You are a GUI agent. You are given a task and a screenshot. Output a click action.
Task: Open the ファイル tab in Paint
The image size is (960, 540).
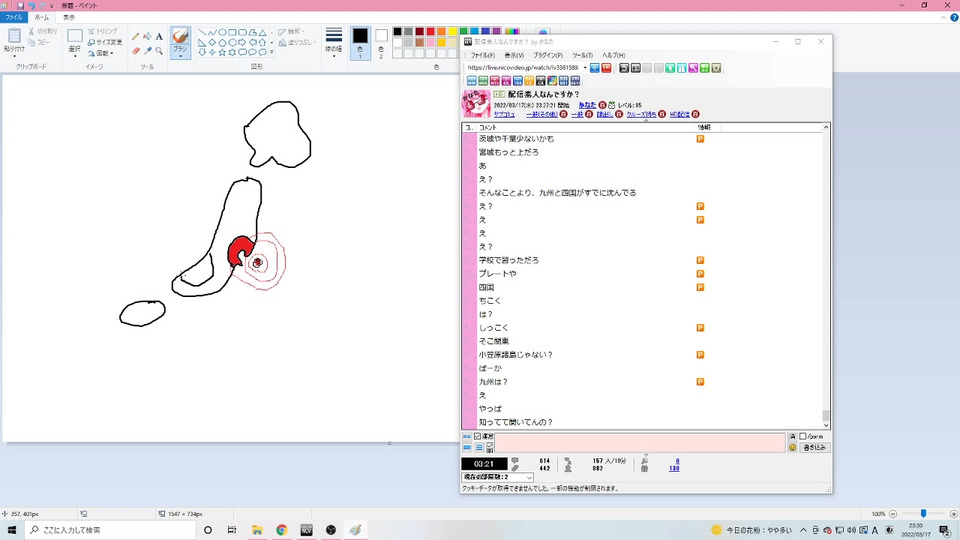[13, 17]
